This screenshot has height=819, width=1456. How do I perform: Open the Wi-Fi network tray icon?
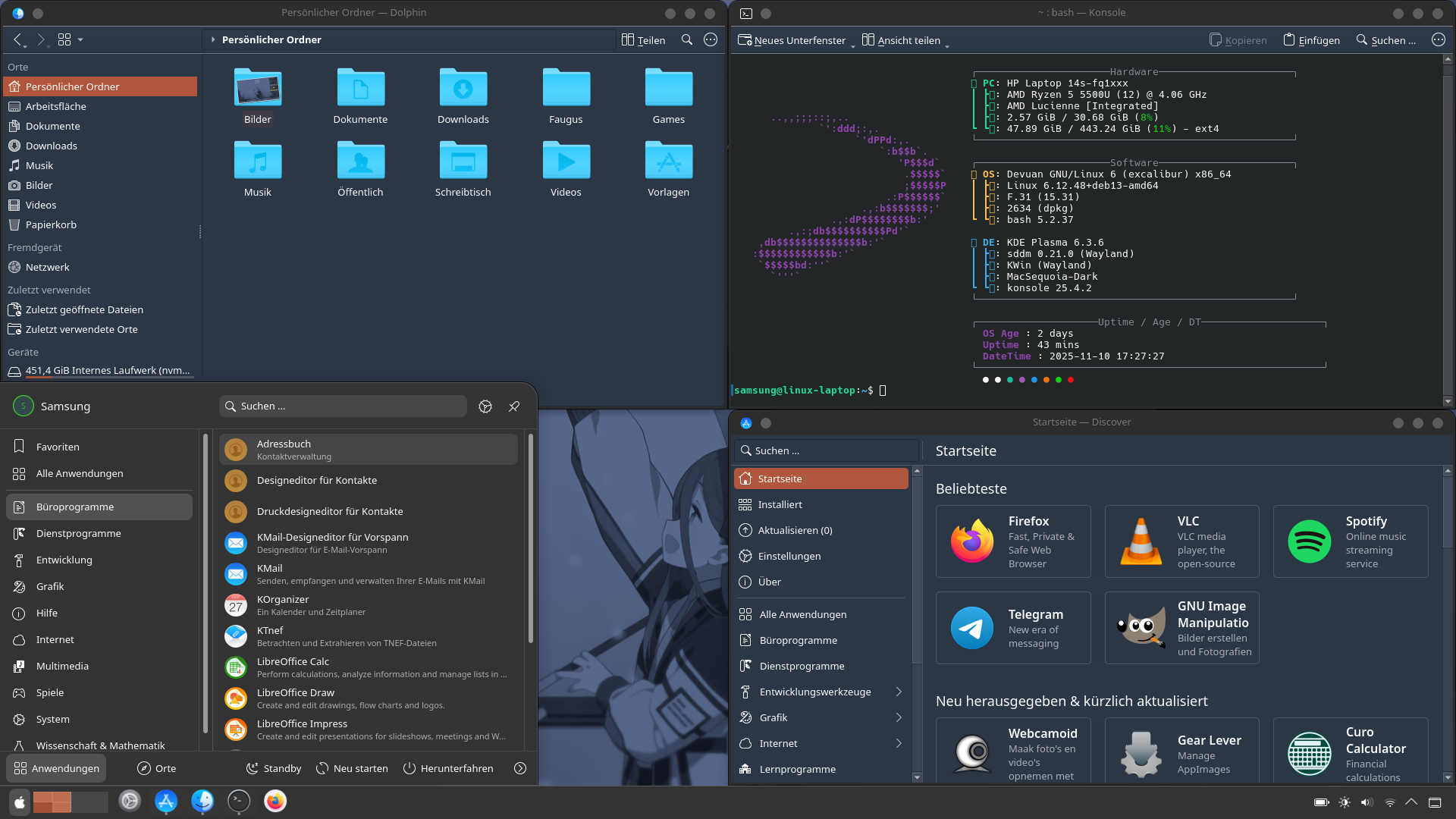pyautogui.click(x=1389, y=802)
